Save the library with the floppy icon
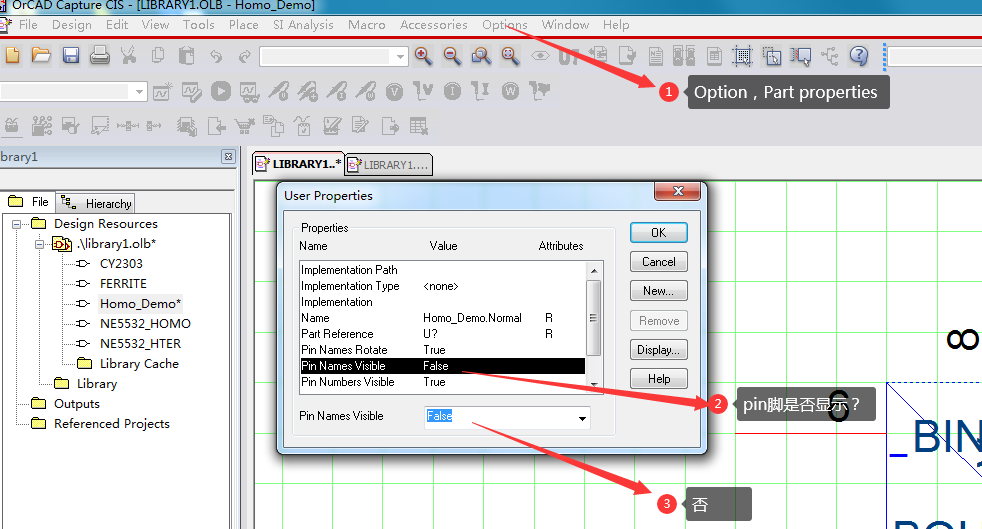The height and width of the screenshot is (529, 982). point(71,56)
